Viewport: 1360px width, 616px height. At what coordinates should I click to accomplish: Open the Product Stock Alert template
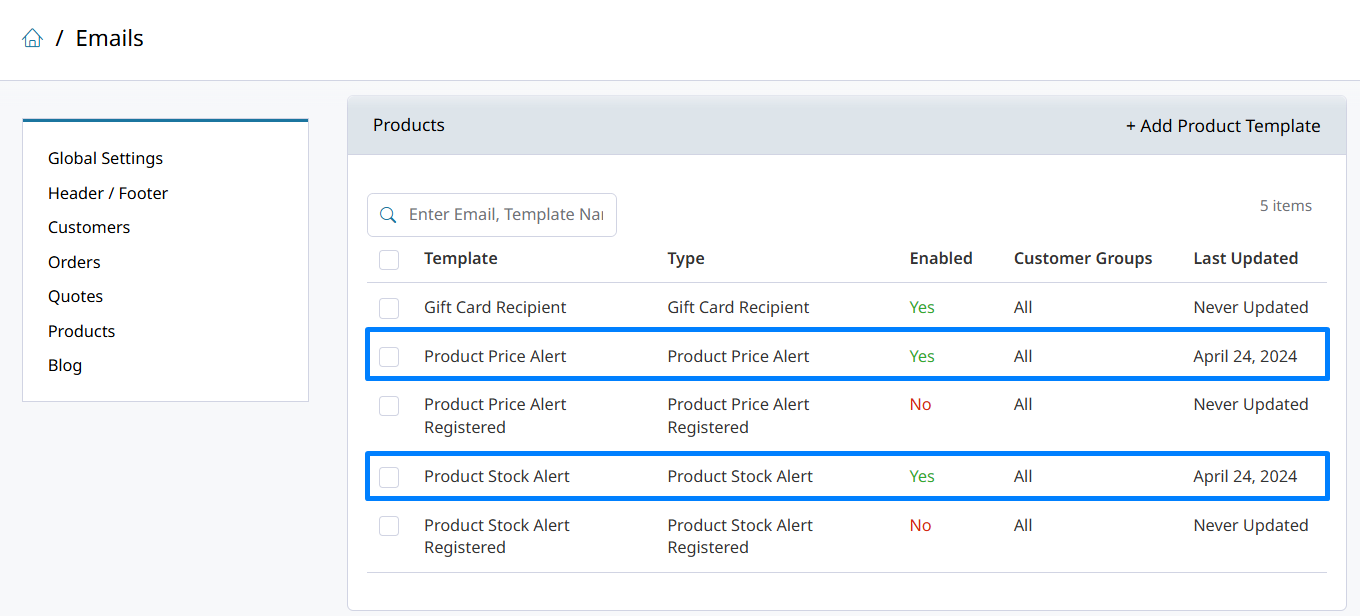coord(497,477)
